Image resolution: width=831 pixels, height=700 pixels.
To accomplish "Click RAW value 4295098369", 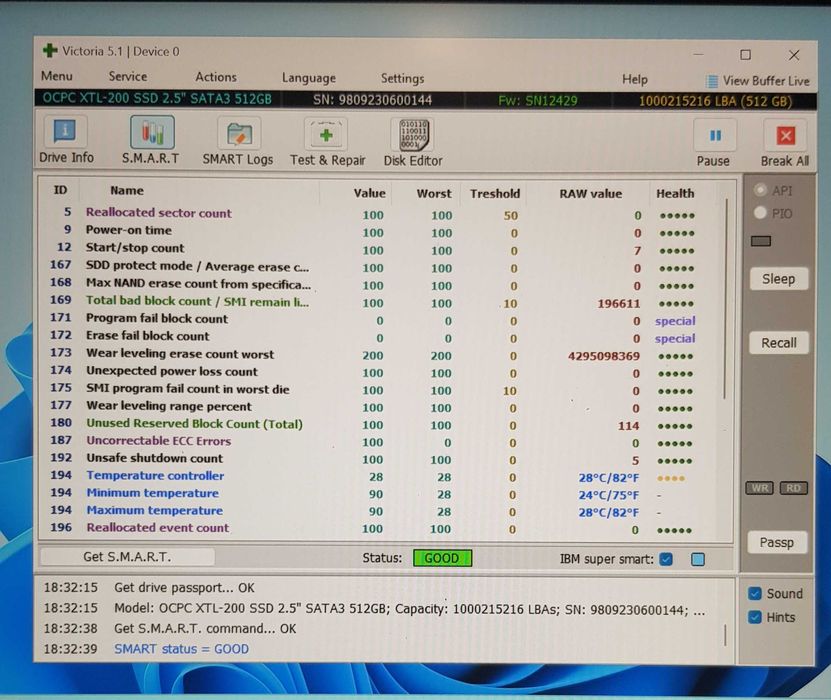I will pyautogui.click(x=604, y=356).
